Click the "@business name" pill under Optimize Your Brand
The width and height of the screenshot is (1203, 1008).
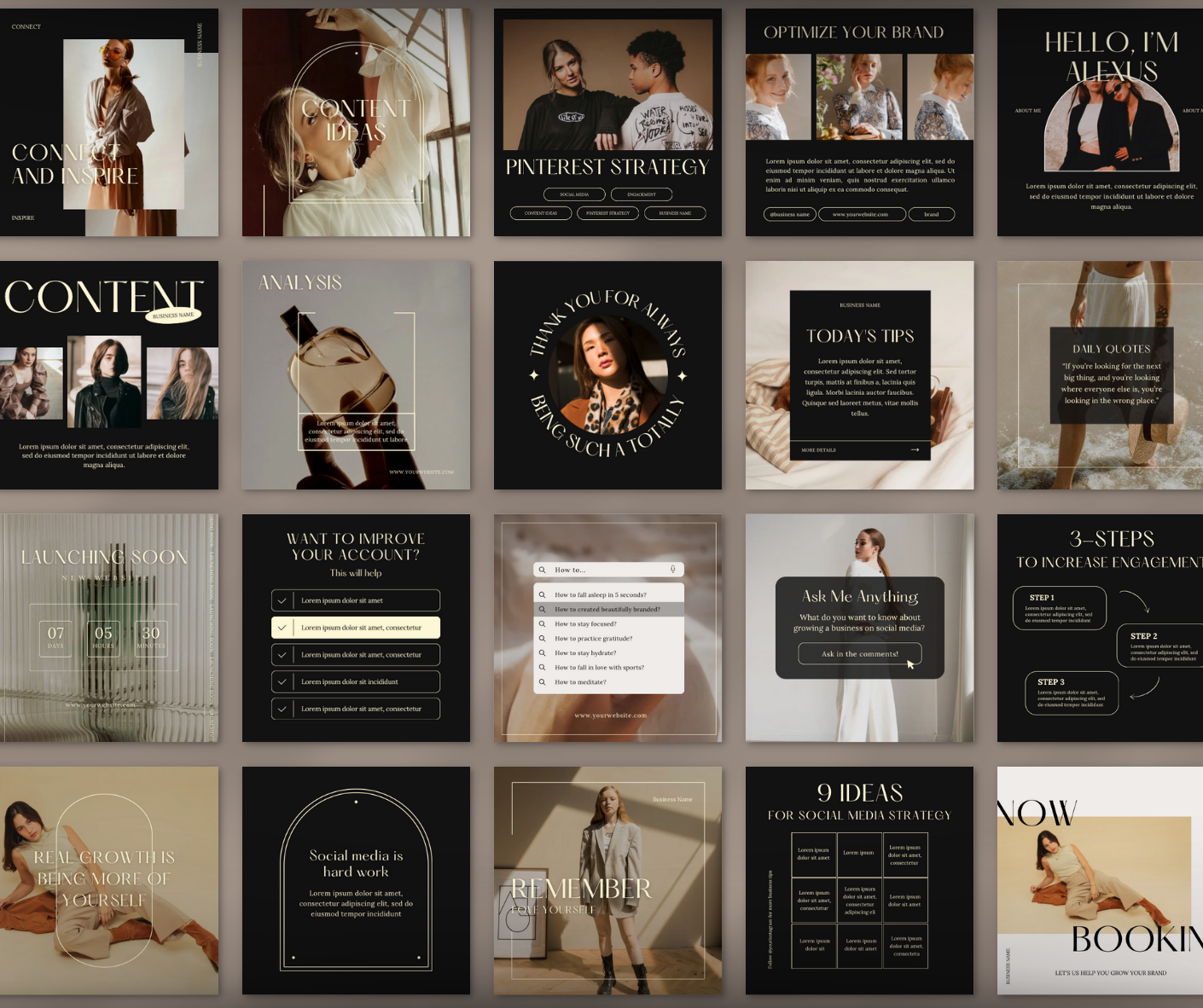point(789,214)
